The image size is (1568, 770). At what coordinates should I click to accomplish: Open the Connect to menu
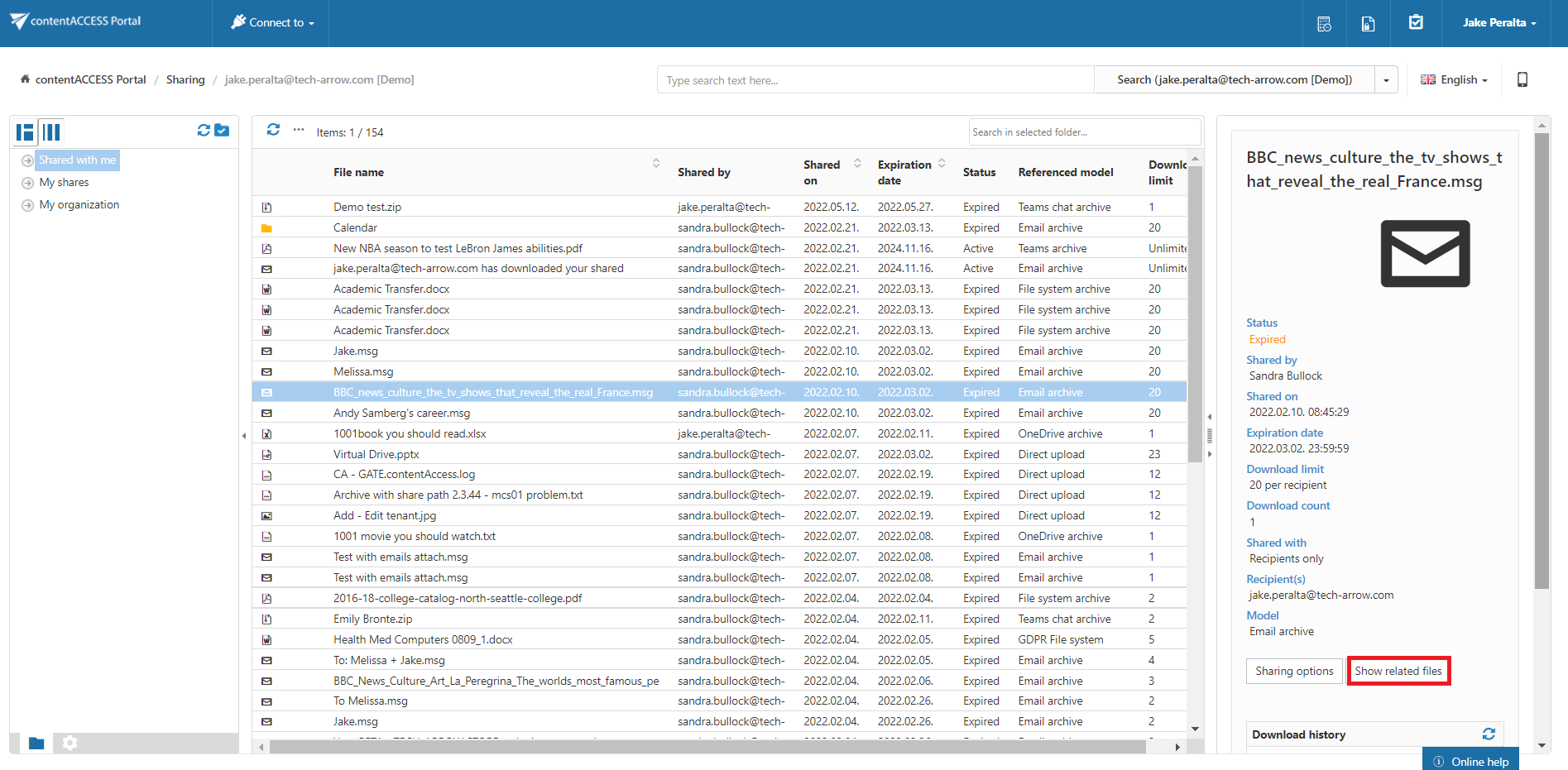point(272,23)
